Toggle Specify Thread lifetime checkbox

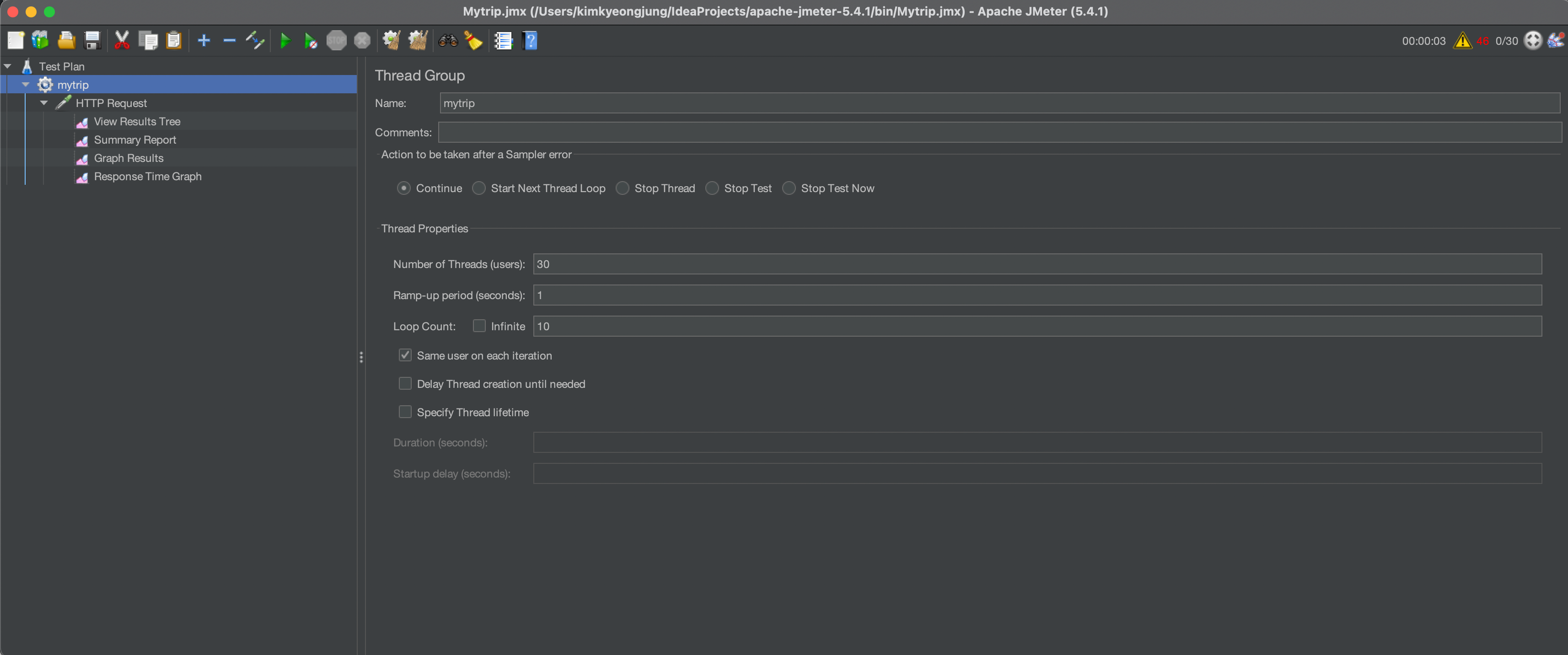pos(405,412)
